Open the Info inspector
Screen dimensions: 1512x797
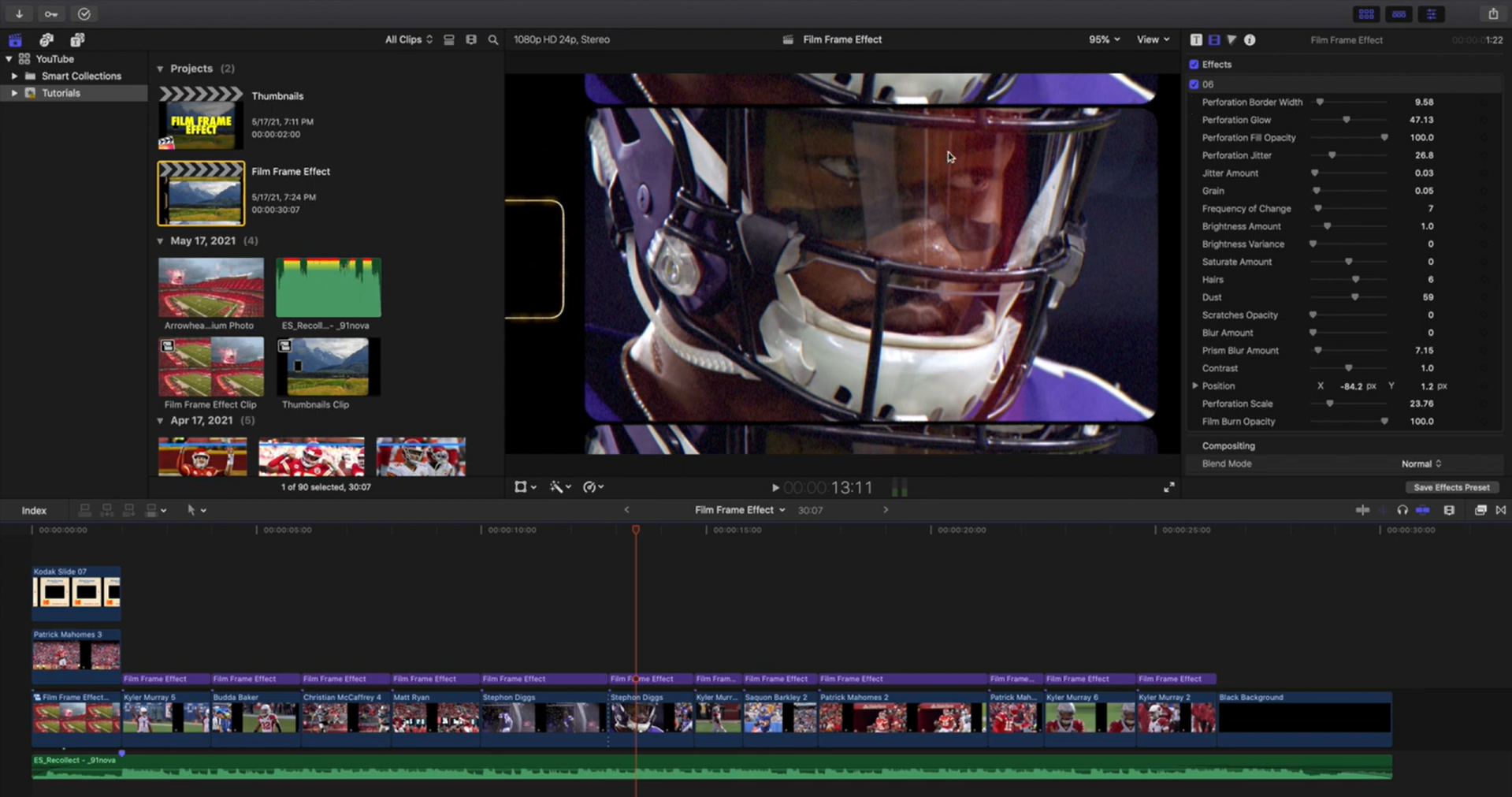coord(1249,39)
